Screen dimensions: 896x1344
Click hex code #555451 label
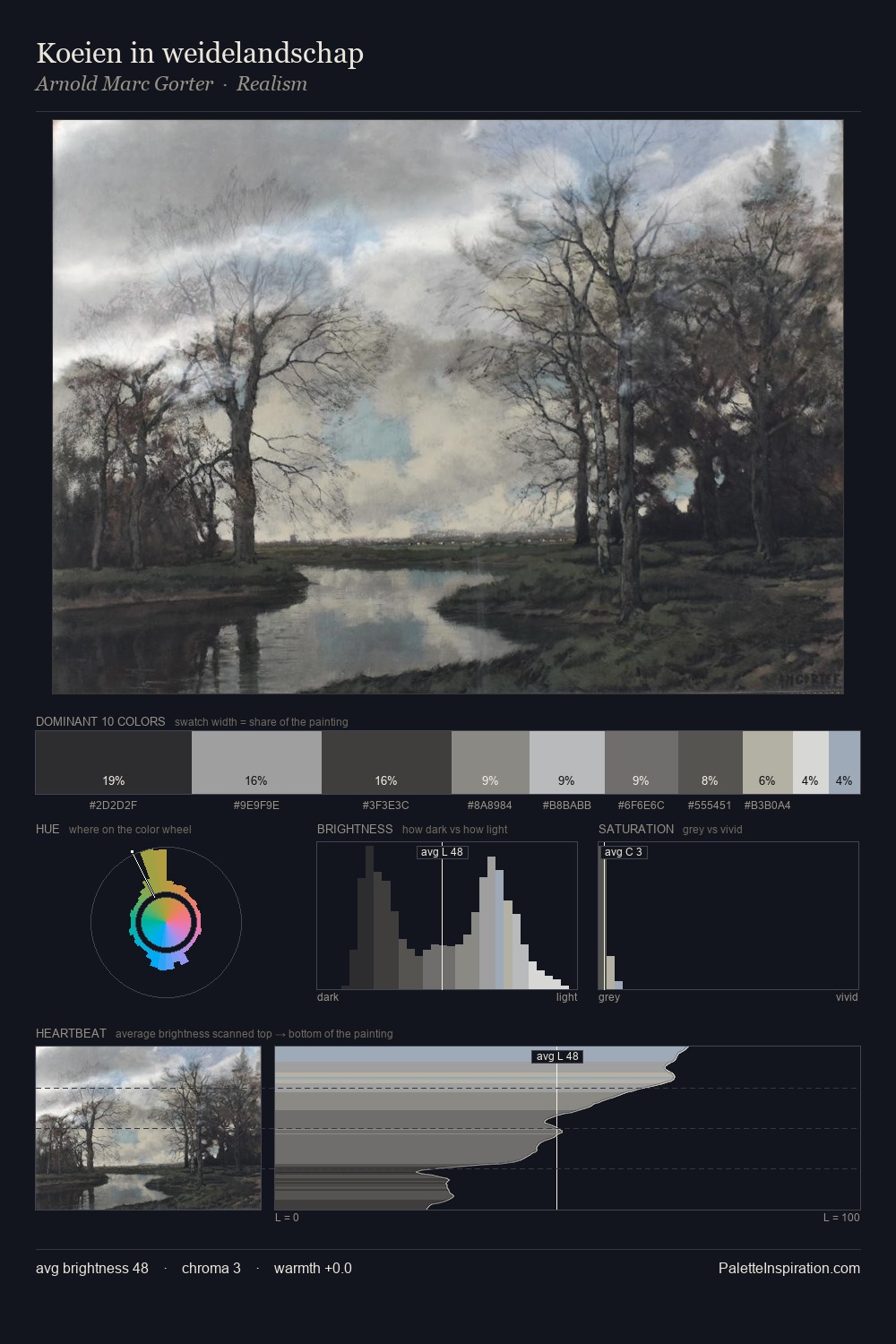click(x=710, y=806)
